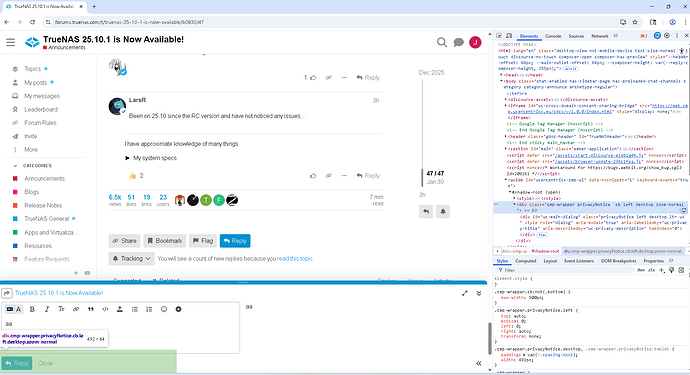The width and height of the screenshot is (690, 375).
Task: Click the composer vertical scrollbar
Action: tap(489, 338)
